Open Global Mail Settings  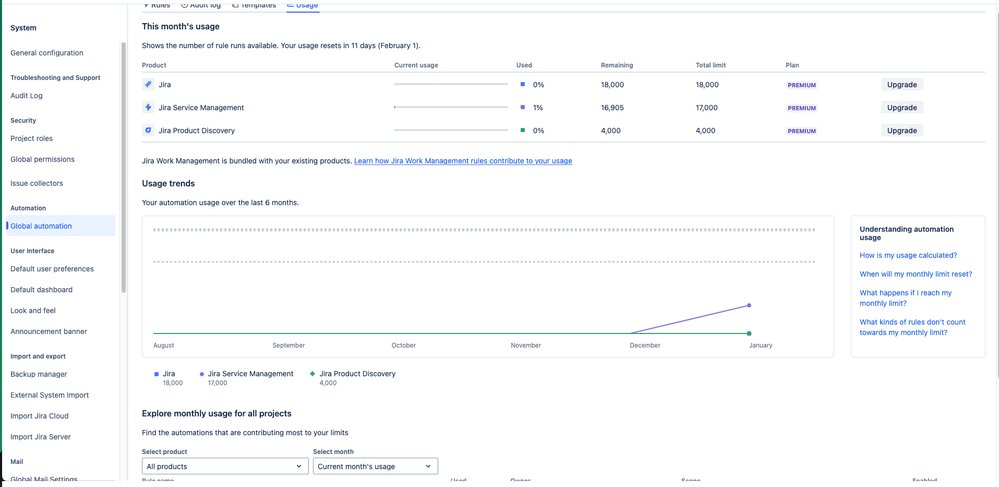(x=44, y=479)
